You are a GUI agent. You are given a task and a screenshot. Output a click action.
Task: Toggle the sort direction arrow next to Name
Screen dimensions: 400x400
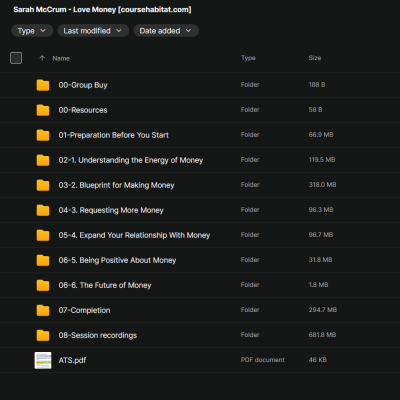coord(42,58)
